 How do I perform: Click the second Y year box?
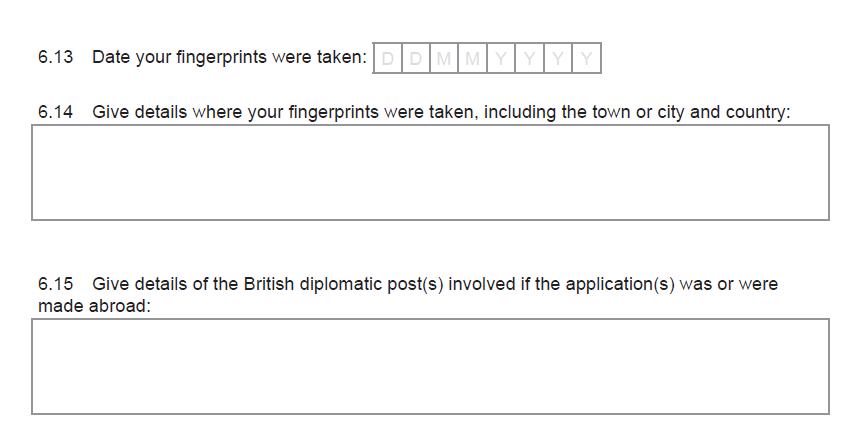[529, 58]
